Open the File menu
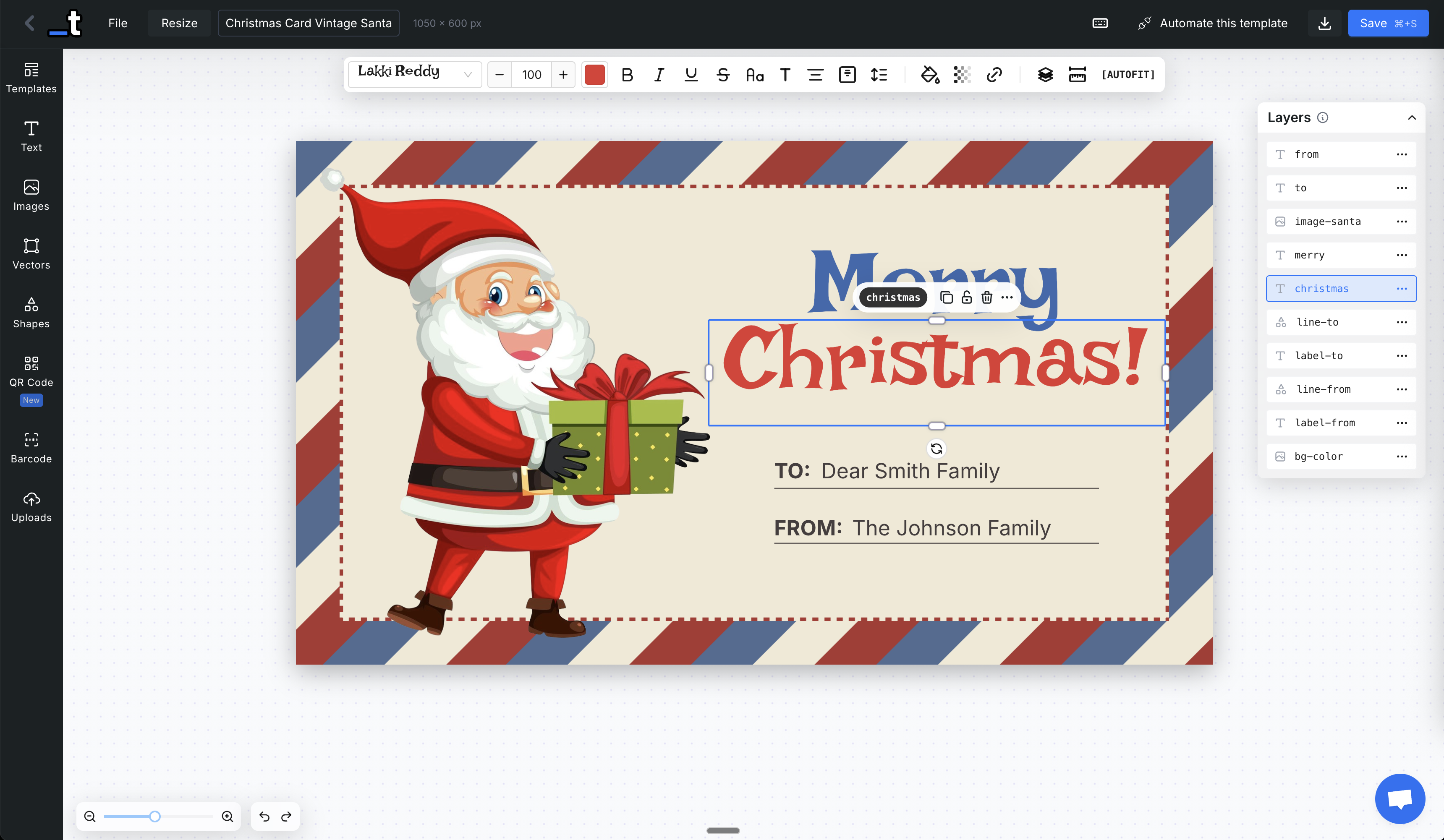The height and width of the screenshot is (840, 1444). point(118,23)
